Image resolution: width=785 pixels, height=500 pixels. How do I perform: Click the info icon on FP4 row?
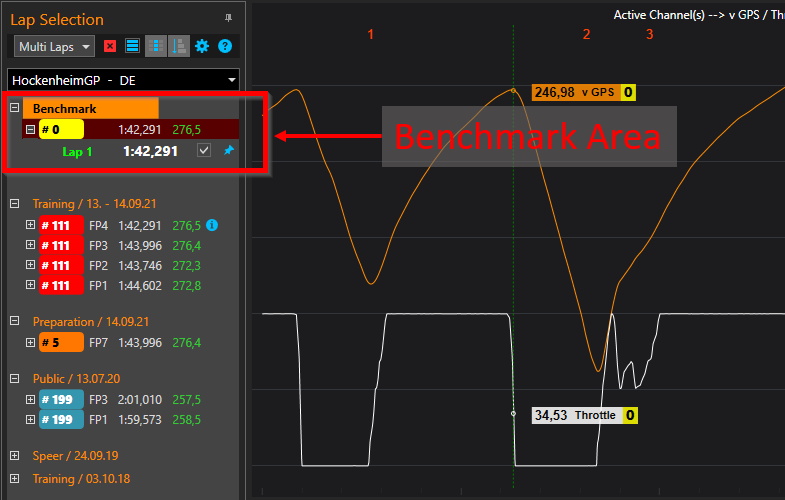(x=211, y=225)
